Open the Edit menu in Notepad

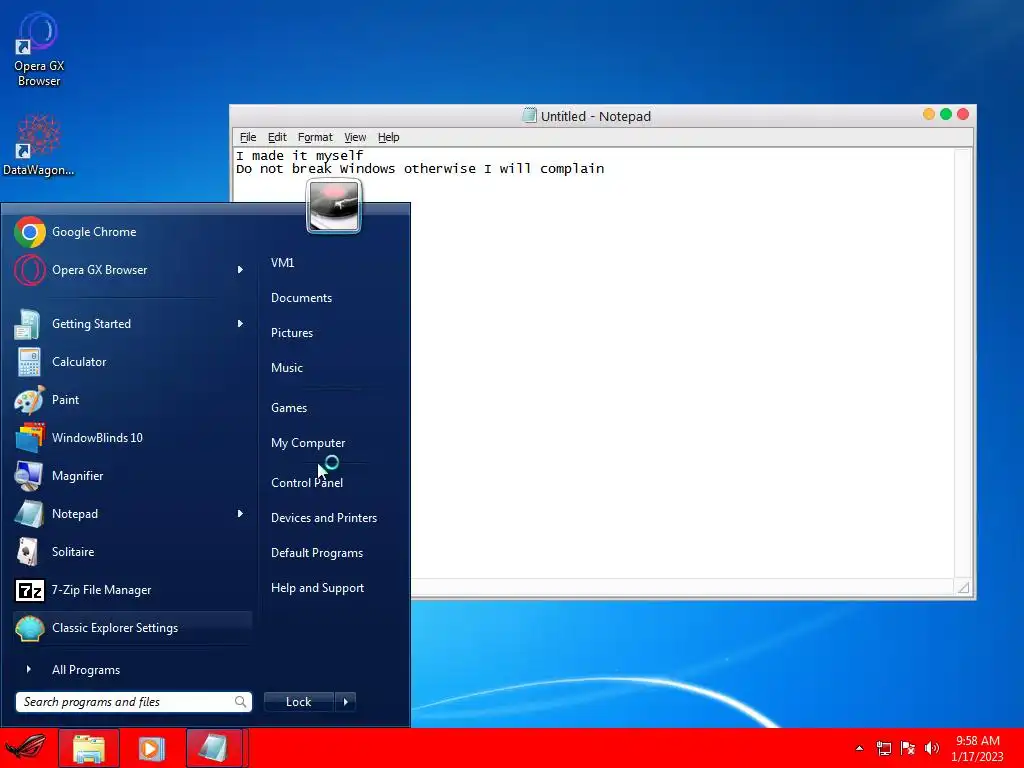point(277,137)
